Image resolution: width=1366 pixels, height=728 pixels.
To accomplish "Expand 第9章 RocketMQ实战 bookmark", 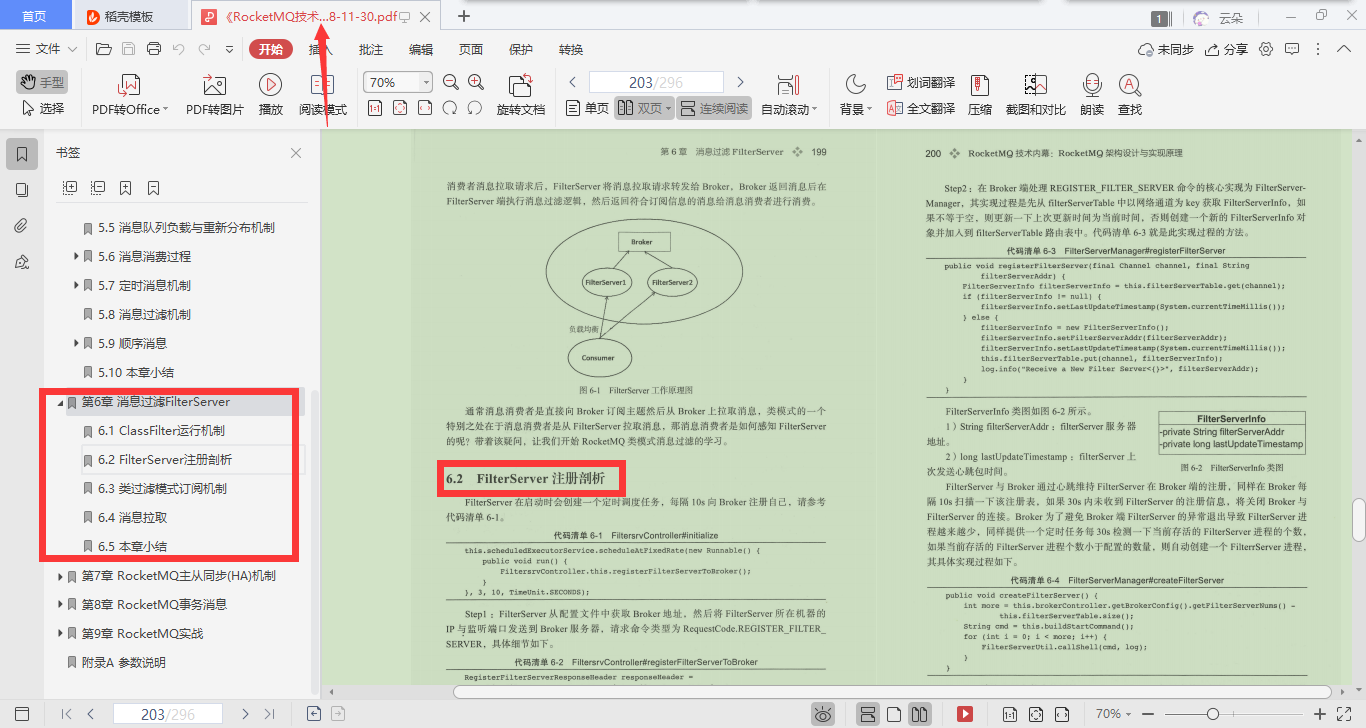I will coord(60,634).
